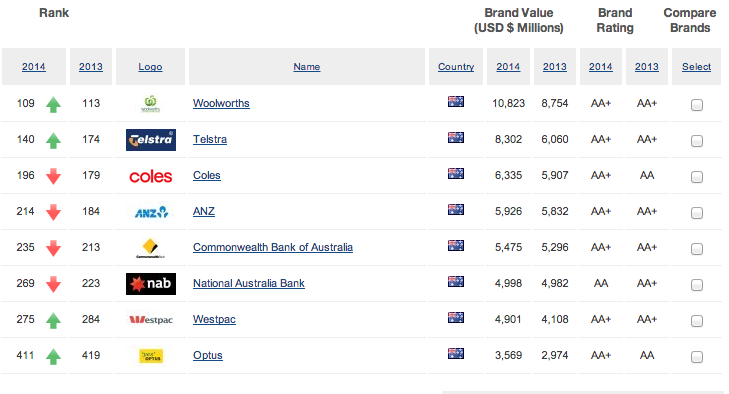This screenshot has height=394, width=729.
Task: Click Woolworths 2014 brand value 10,823
Action: click(x=509, y=103)
